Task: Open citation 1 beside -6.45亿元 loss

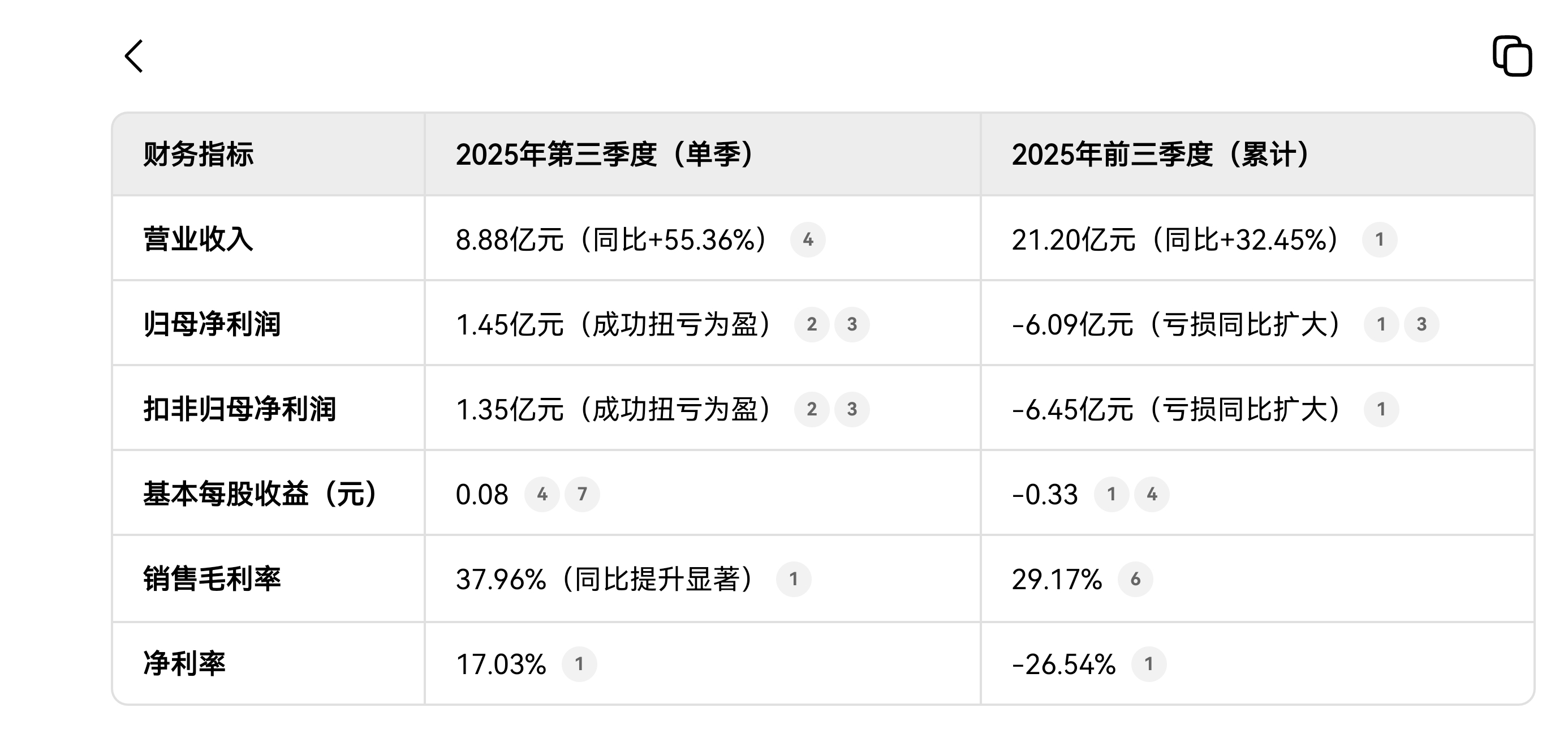Action: point(1381,409)
